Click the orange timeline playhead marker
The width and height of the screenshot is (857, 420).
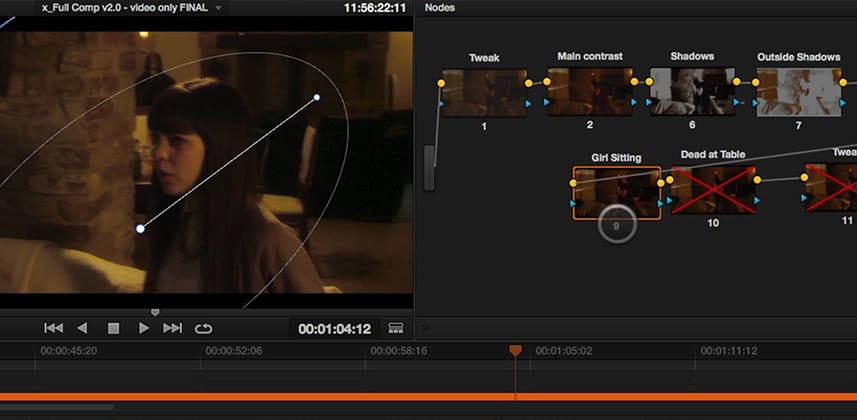click(x=515, y=351)
